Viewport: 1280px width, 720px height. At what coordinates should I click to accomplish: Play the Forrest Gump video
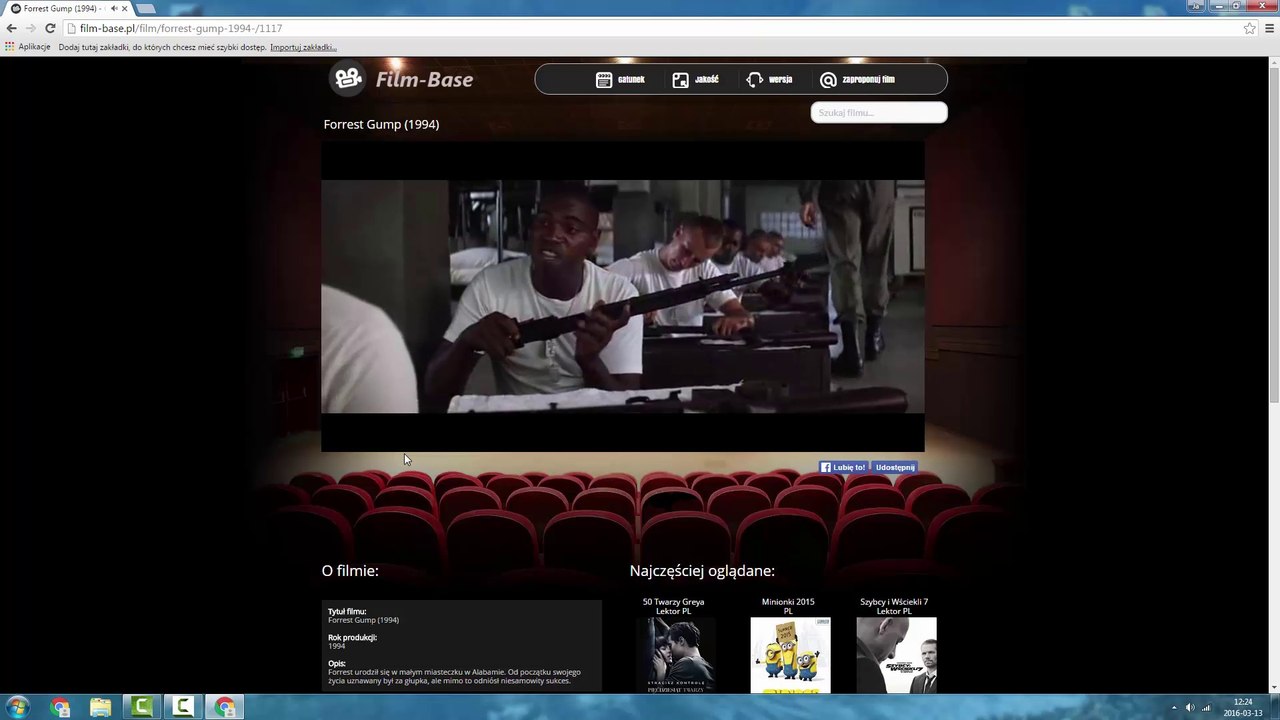pyautogui.click(x=622, y=296)
